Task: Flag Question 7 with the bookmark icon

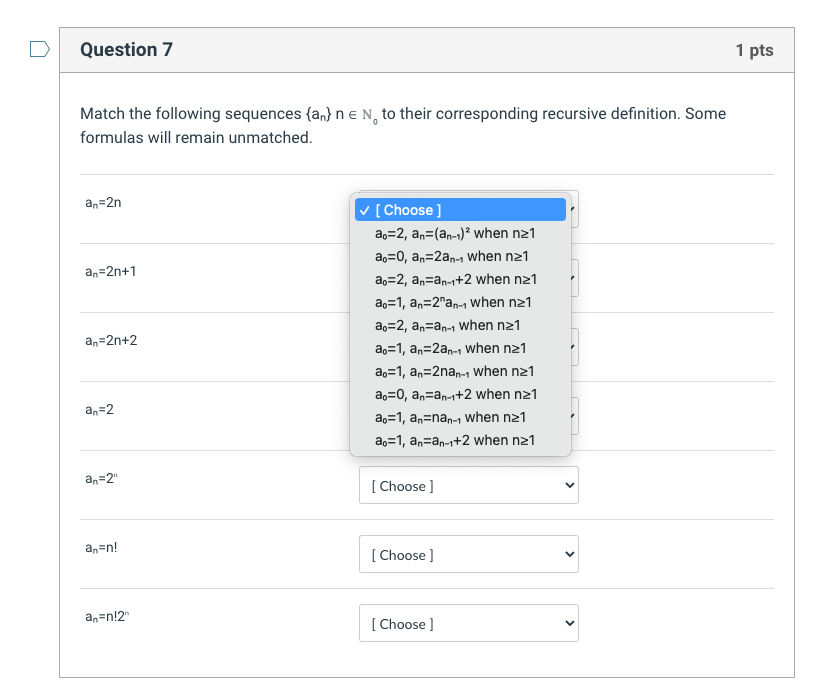Action: tap(39, 49)
